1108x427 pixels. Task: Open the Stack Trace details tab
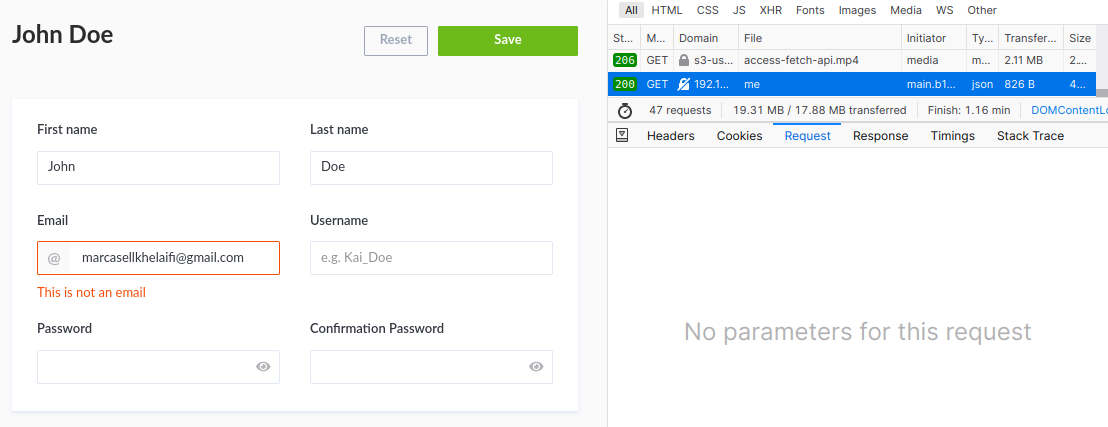[1030, 136]
